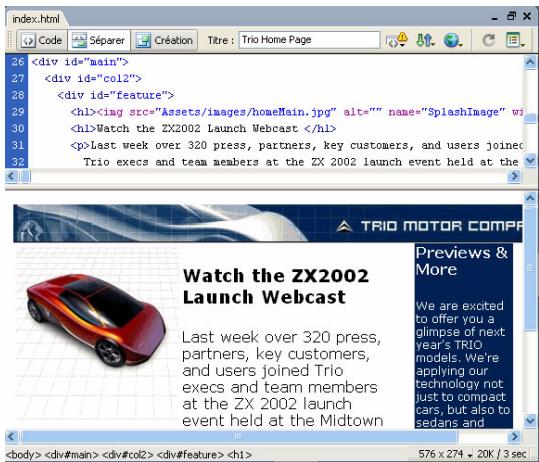
Task: Click the 'Last week over 320 press' paragraph
Action: (283, 379)
